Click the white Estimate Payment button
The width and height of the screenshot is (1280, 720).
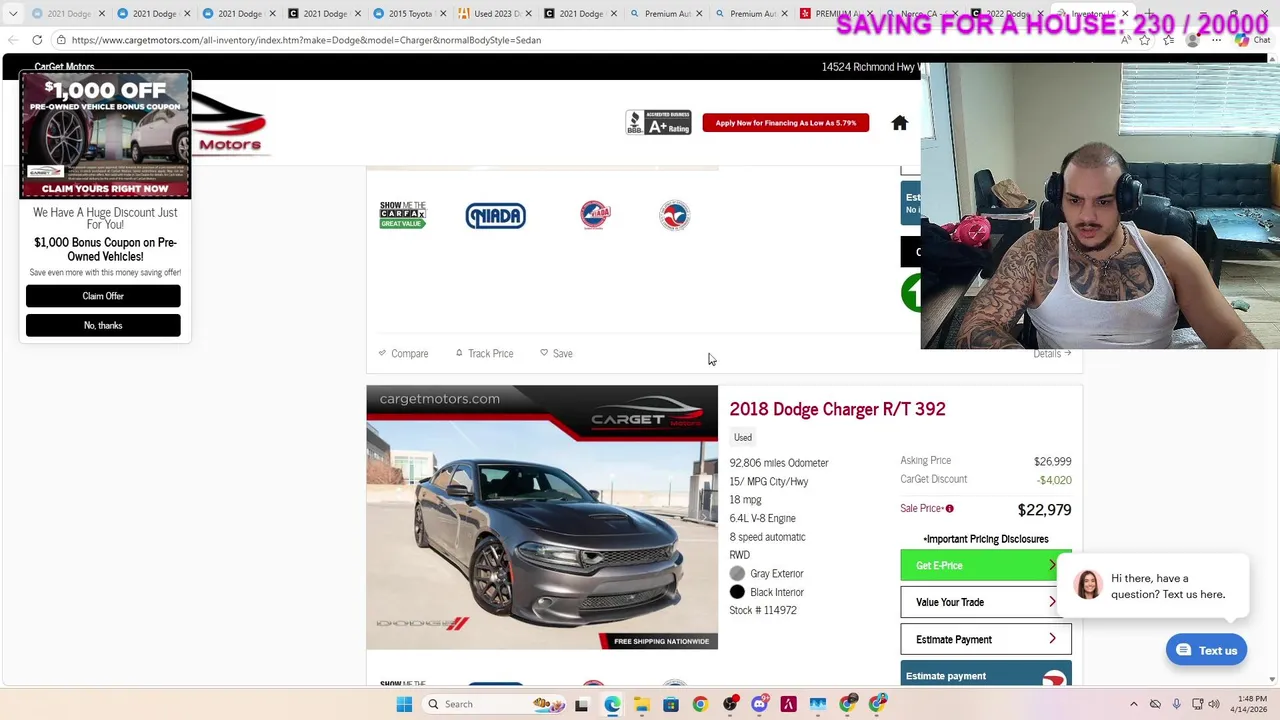click(x=985, y=639)
